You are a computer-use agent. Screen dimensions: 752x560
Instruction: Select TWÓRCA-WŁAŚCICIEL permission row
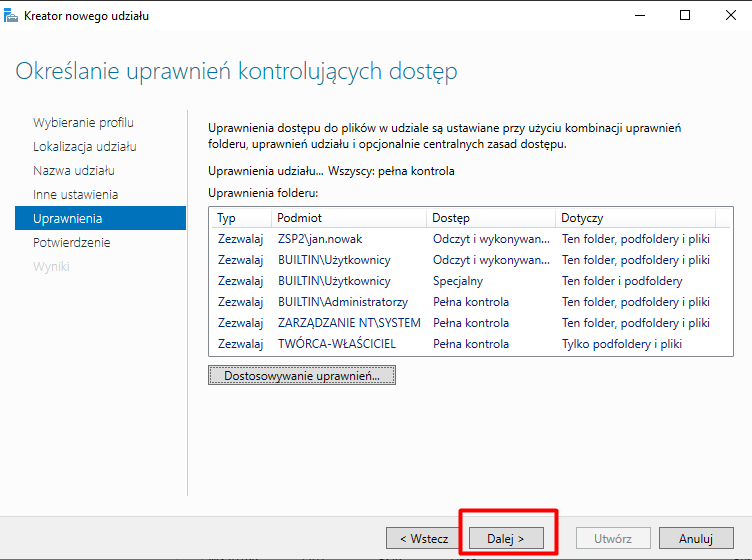coord(337,344)
